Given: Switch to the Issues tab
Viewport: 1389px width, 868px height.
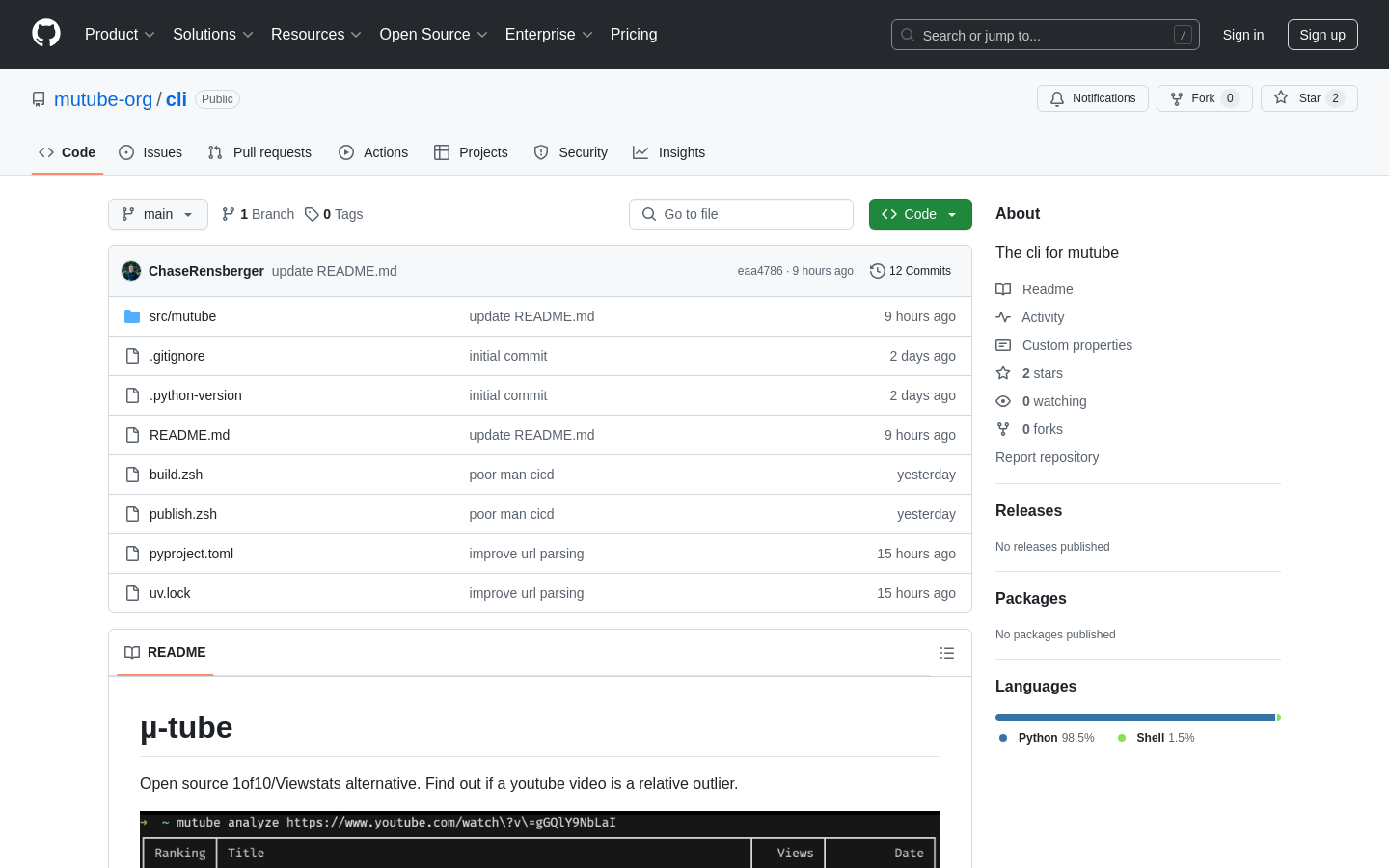Looking at the screenshot, I should [x=150, y=152].
